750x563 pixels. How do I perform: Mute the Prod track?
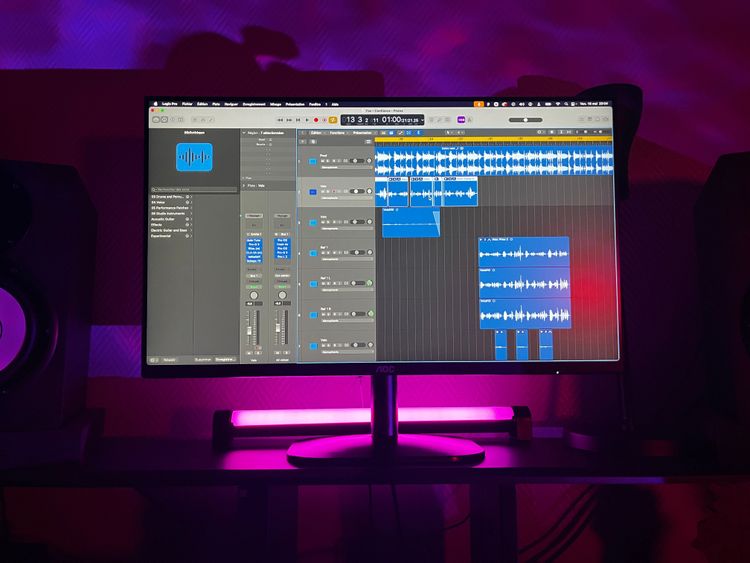tap(322, 161)
